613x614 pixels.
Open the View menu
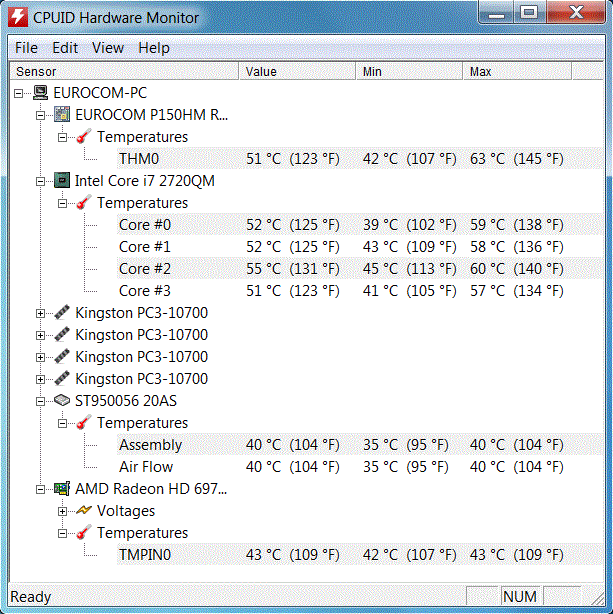108,48
